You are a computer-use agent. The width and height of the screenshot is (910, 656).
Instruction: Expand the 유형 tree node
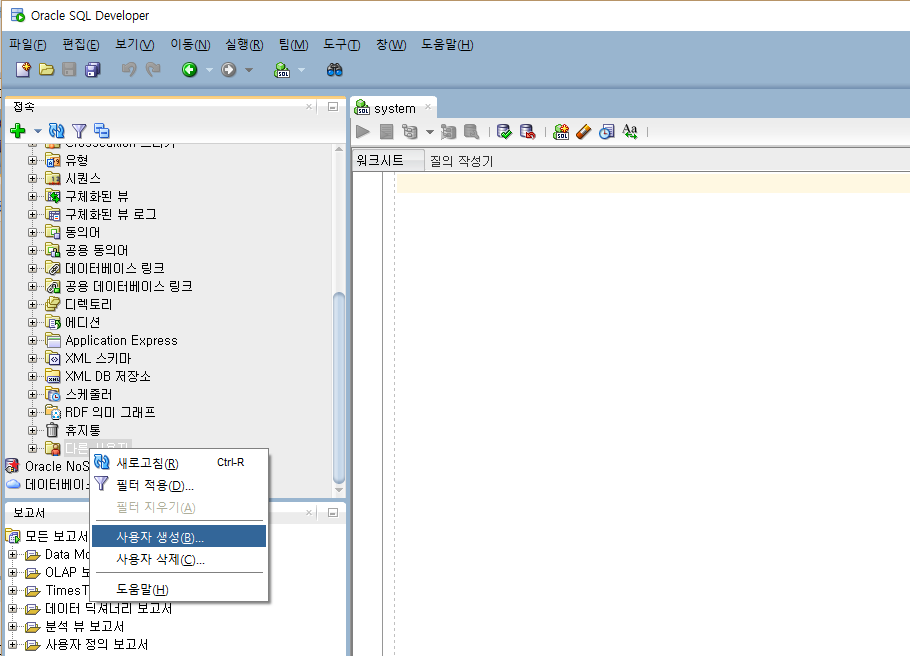pos(32,160)
